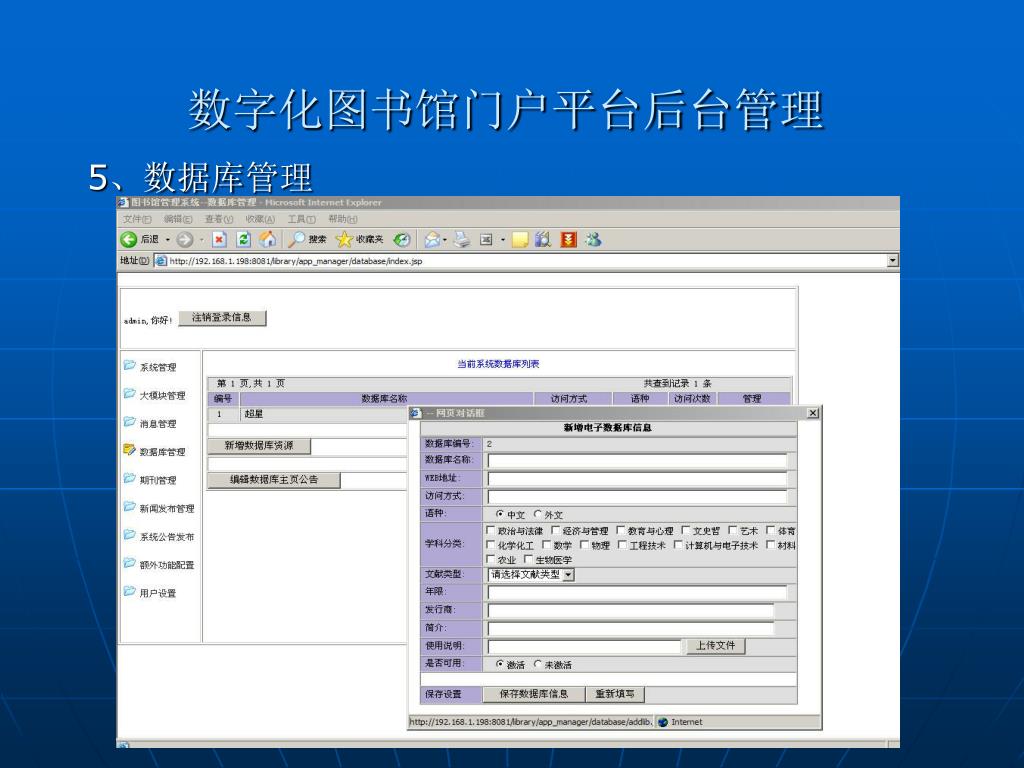Close the 网页对话框 dialog
This screenshot has width=1024, height=768.
(x=812, y=413)
